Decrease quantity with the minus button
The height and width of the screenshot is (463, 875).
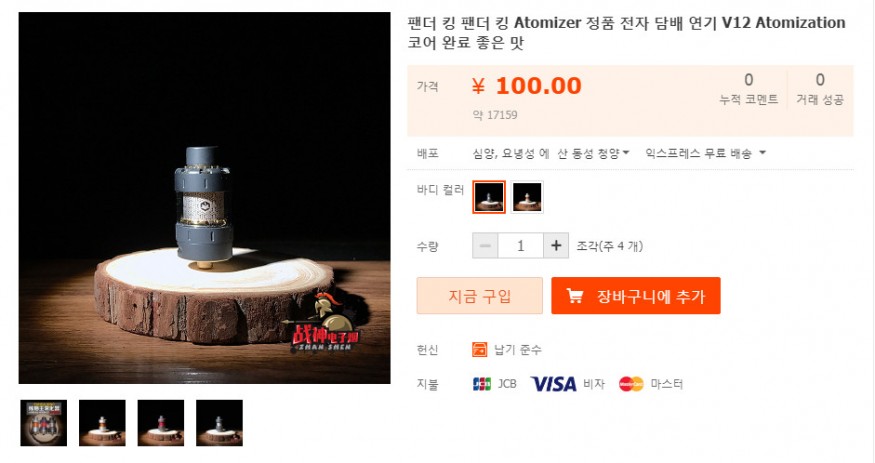tap(485, 245)
